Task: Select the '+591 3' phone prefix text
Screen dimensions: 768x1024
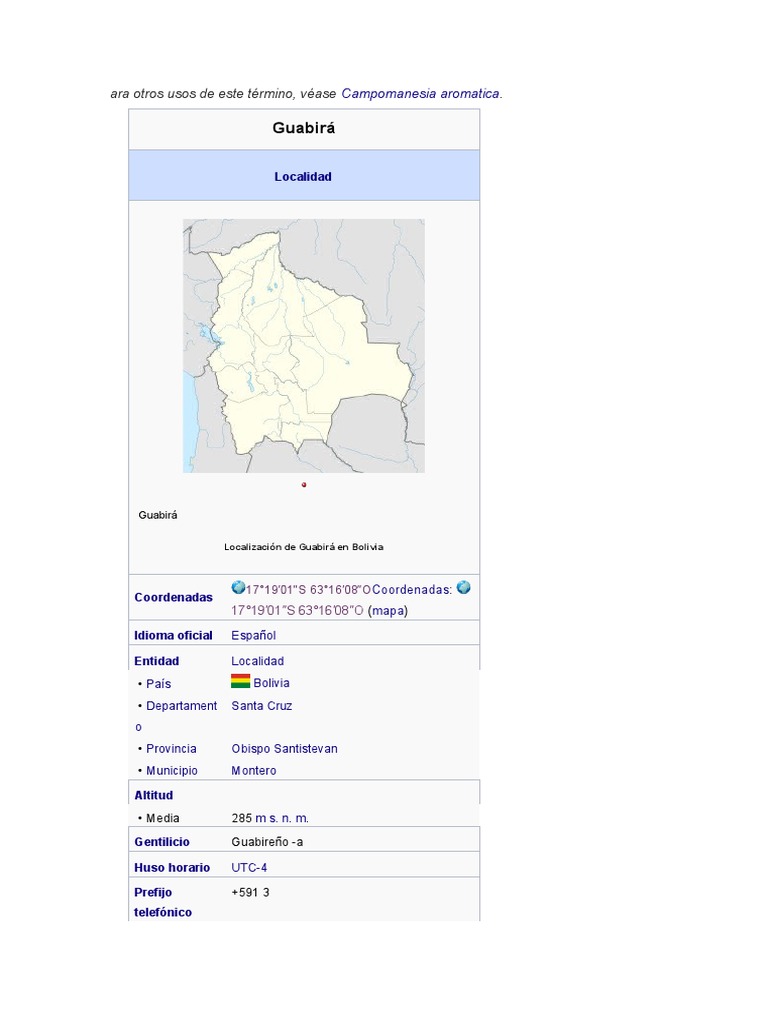Action: [x=251, y=892]
